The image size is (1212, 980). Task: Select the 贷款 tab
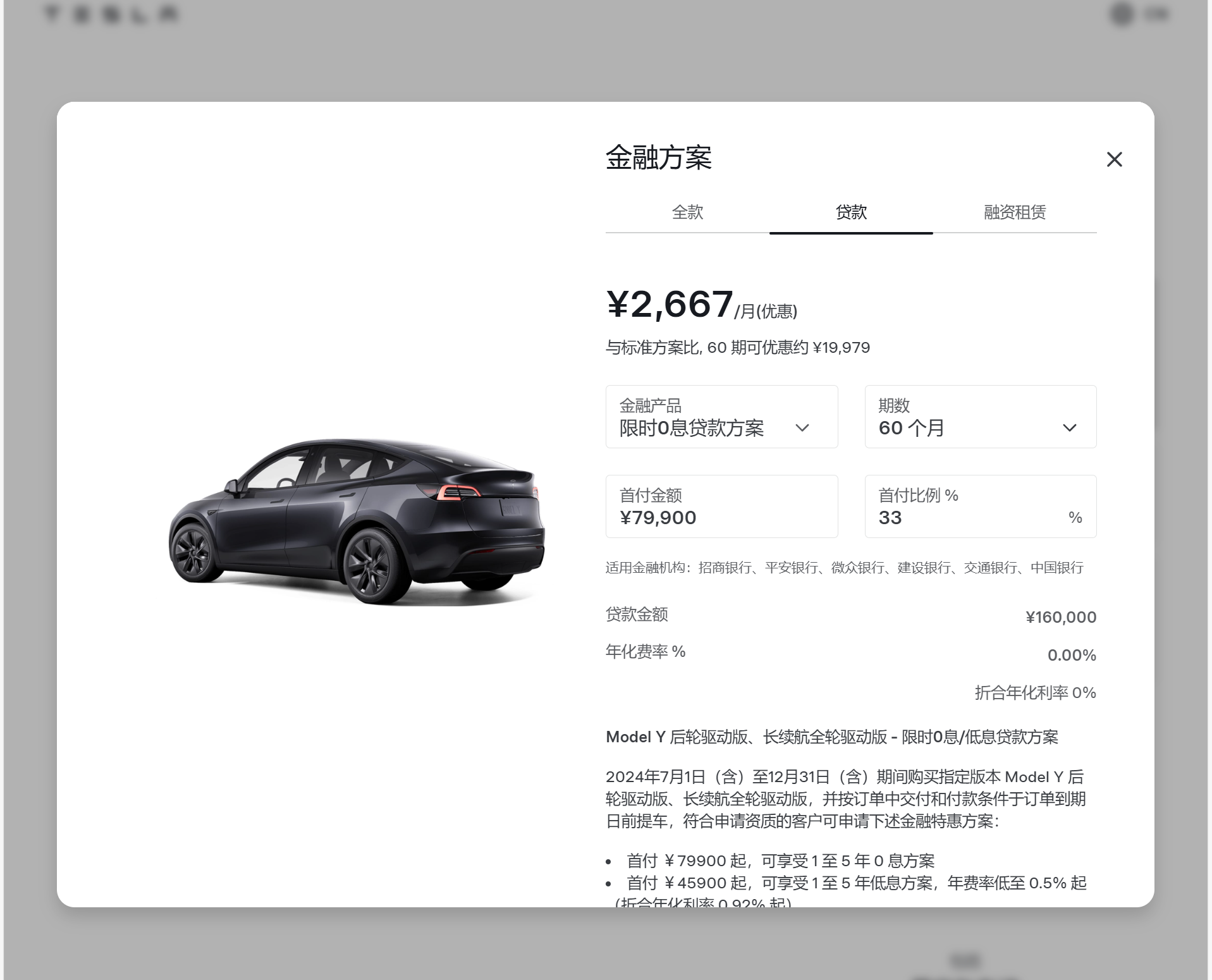click(850, 212)
